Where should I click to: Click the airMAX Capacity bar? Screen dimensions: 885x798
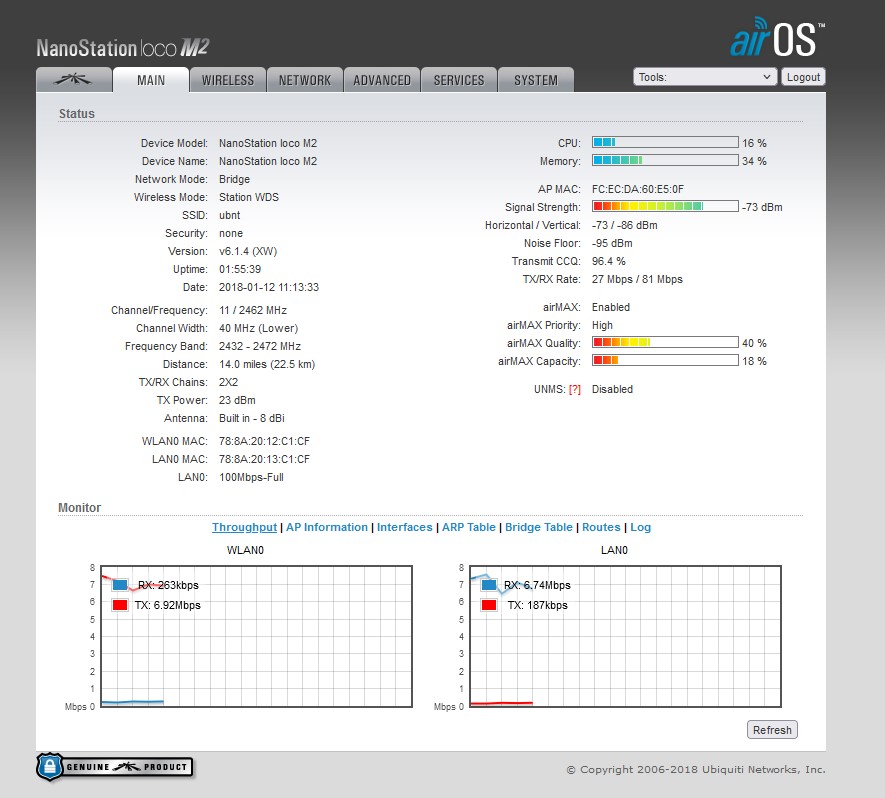(x=665, y=360)
